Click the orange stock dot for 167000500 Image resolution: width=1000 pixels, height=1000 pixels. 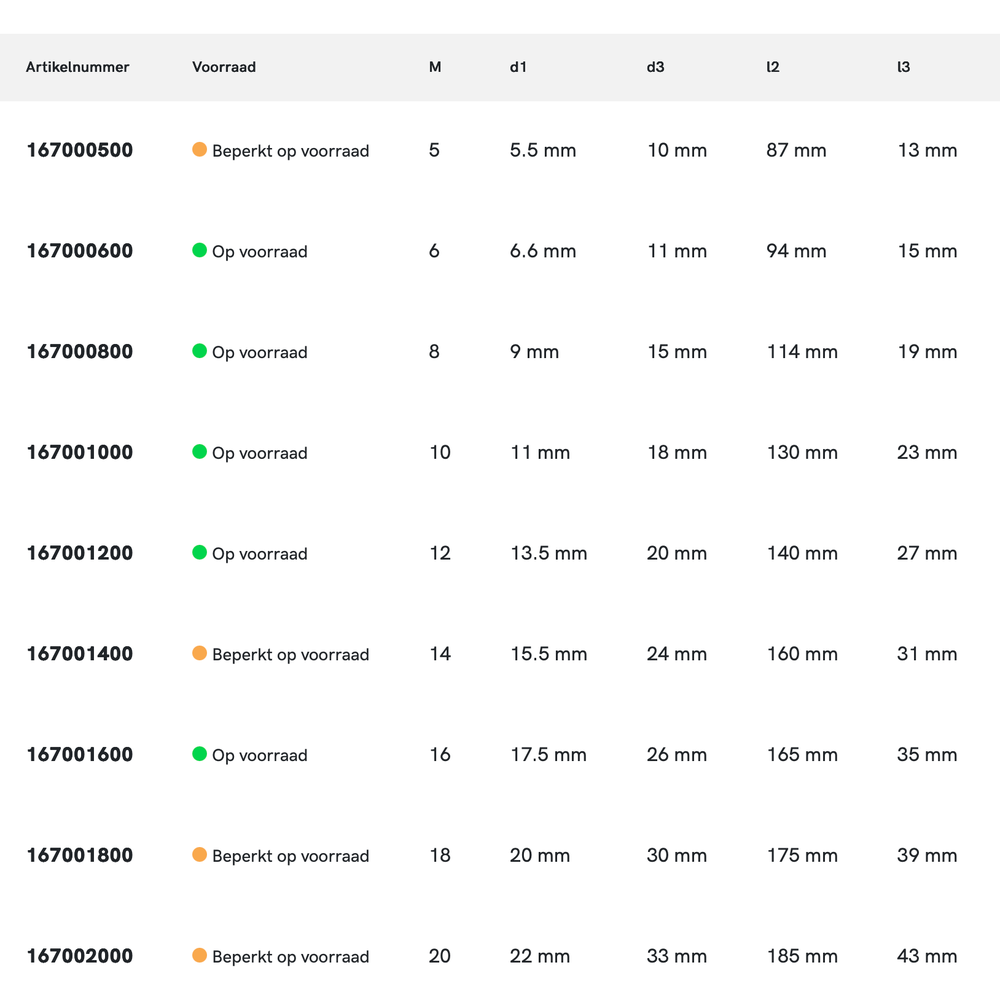(x=199, y=150)
